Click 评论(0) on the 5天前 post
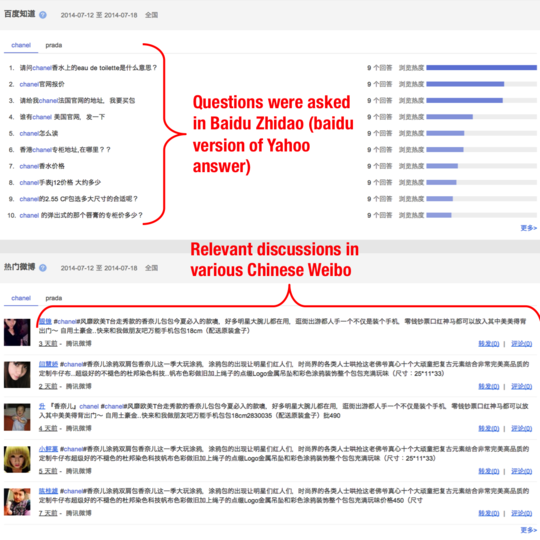The image size is (540, 540). point(521,471)
